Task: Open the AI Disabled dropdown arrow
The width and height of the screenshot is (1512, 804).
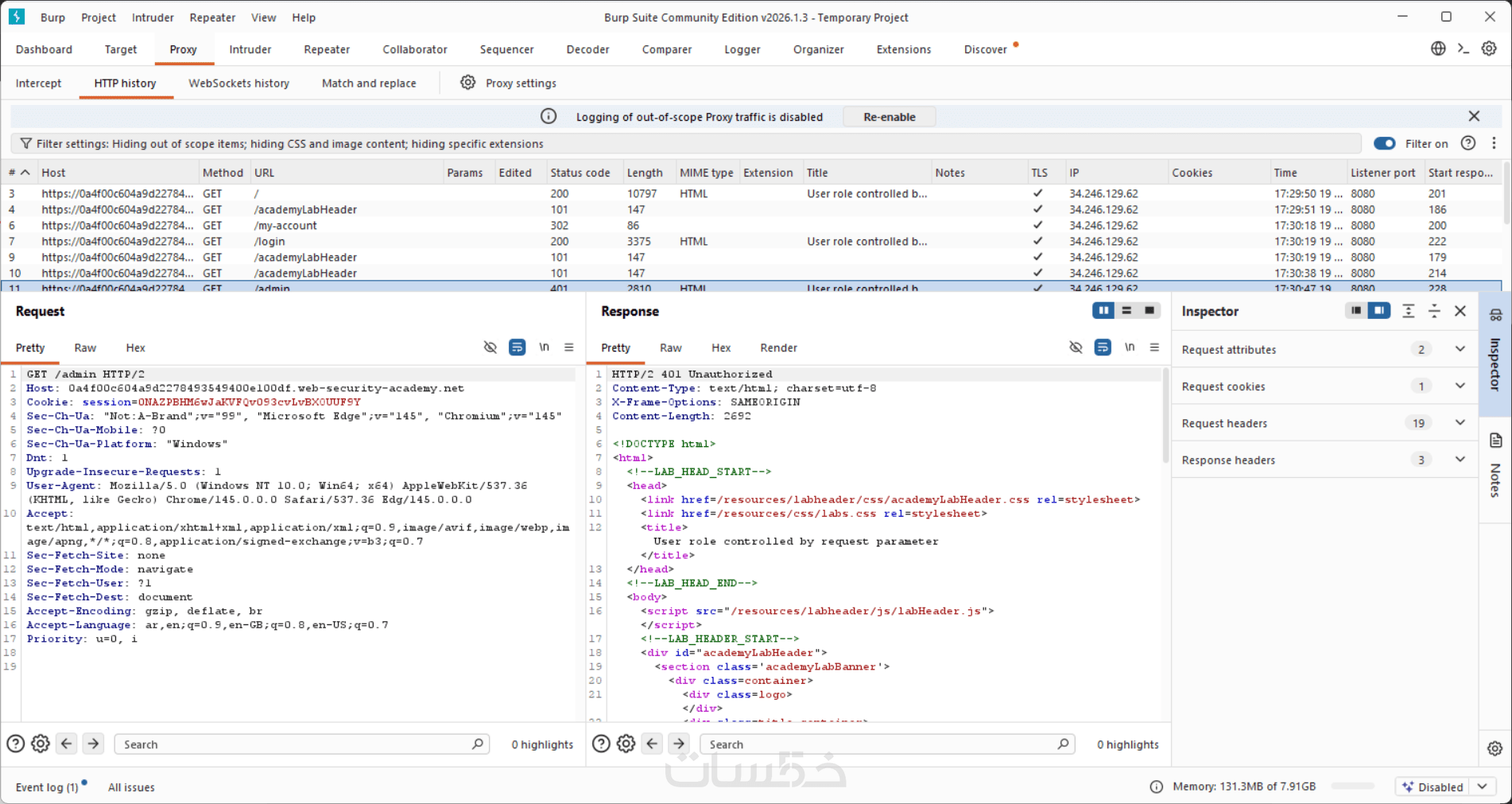Action: tap(1483, 787)
